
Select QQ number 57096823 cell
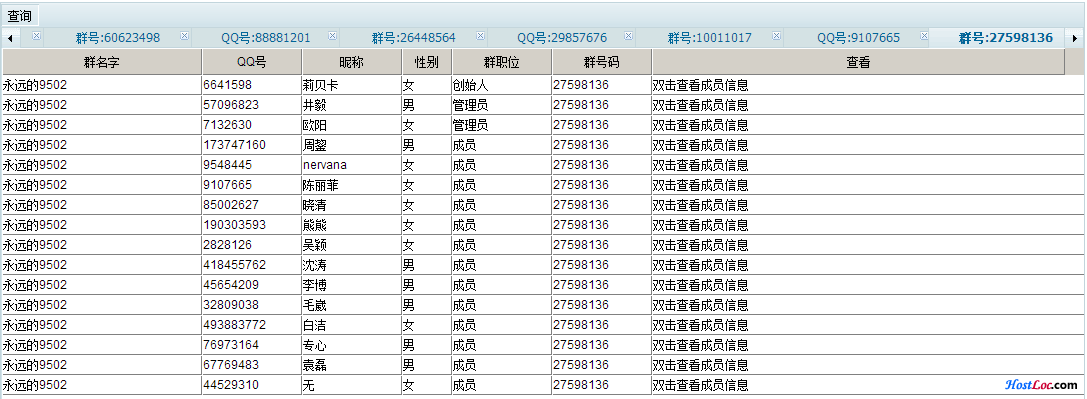(x=252, y=105)
